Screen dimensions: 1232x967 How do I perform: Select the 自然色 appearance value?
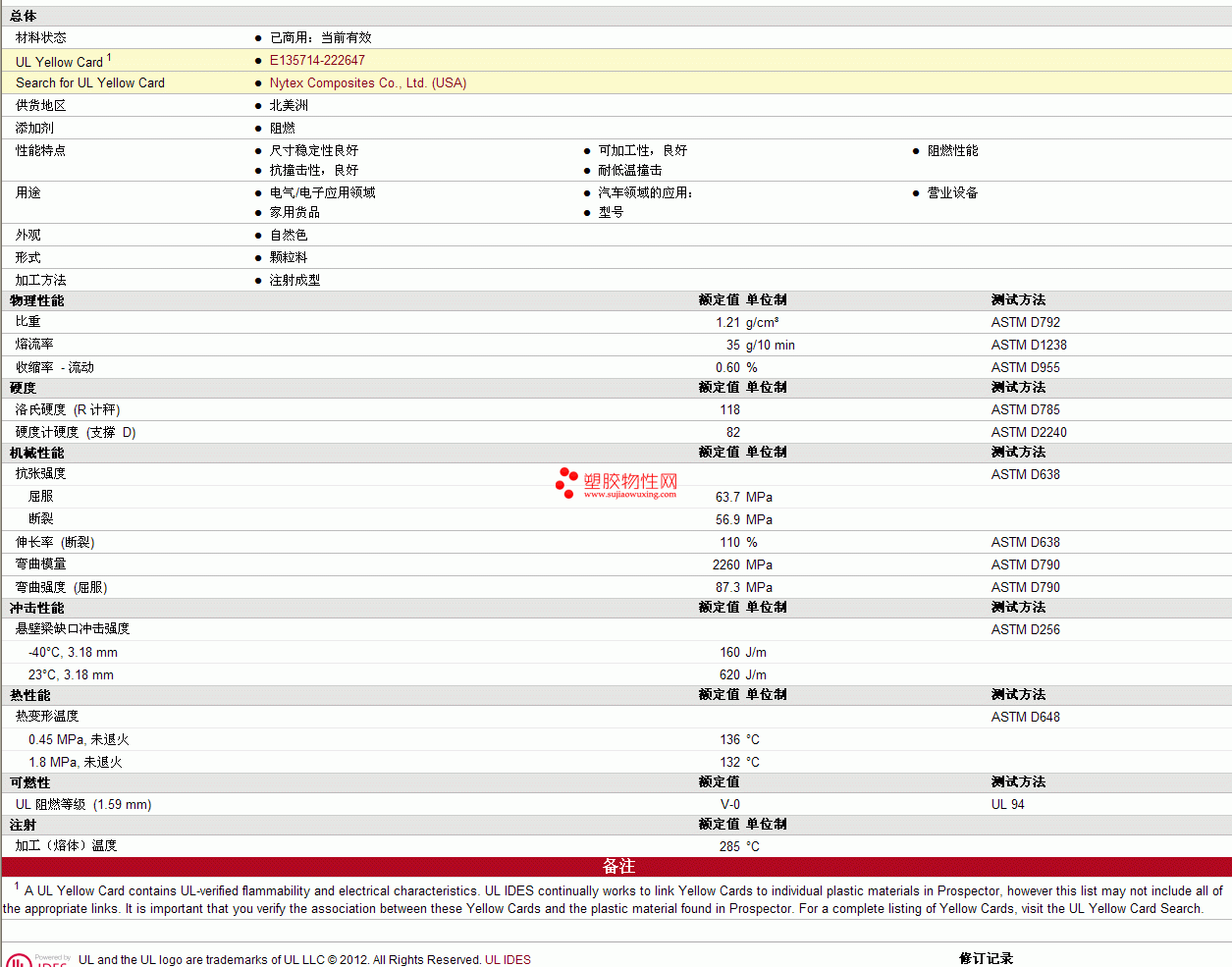(x=289, y=235)
